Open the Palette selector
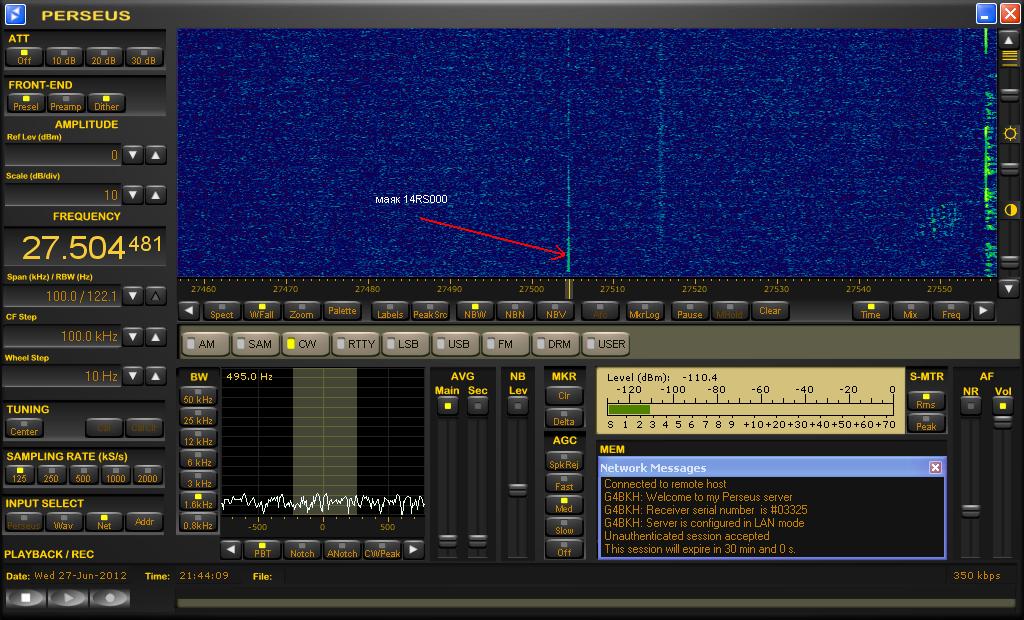 point(342,311)
